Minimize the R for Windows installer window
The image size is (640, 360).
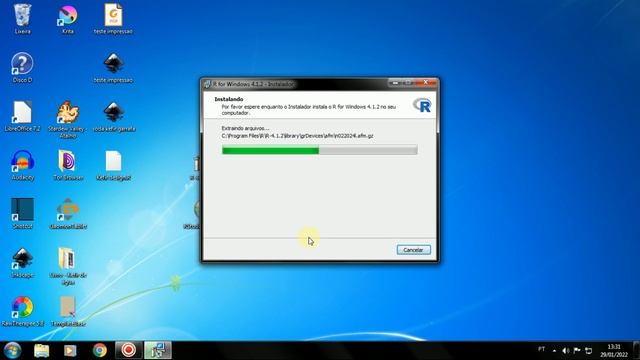coord(394,83)
